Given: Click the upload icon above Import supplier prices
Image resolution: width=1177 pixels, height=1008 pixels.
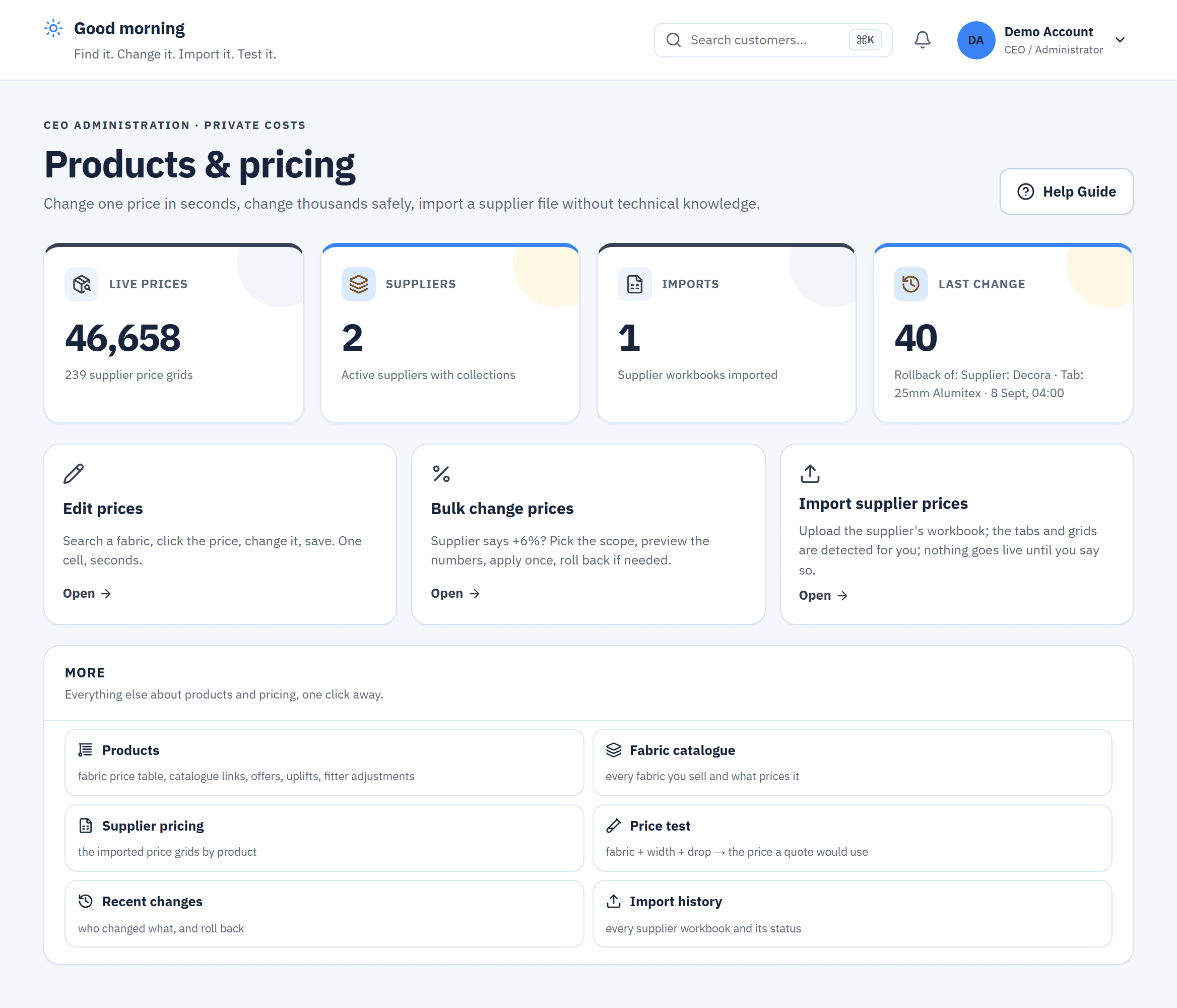Looking at the screenshot, I should click(x=810, y=473).
